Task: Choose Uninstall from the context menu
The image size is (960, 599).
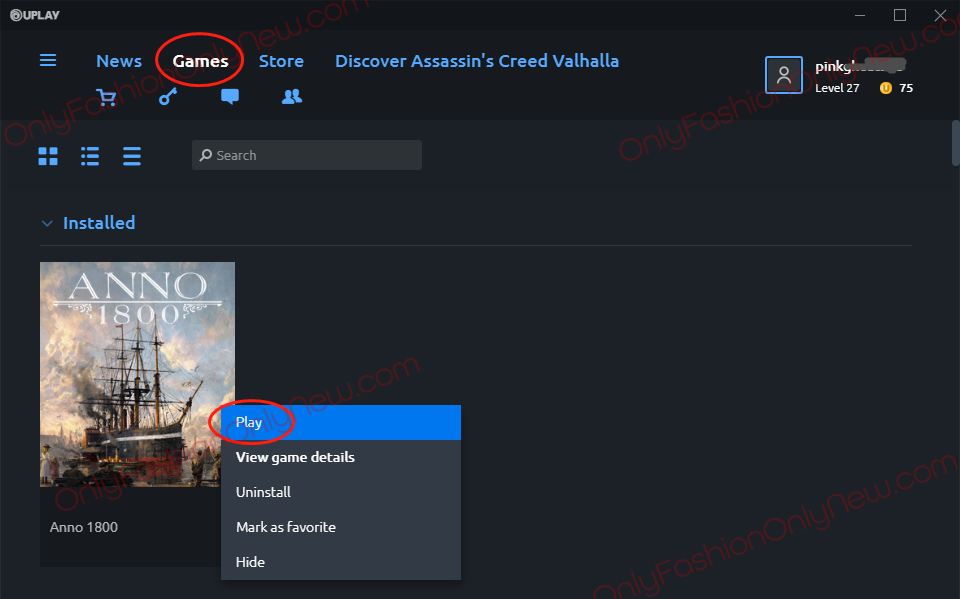Action: click(x=341, y=492)
